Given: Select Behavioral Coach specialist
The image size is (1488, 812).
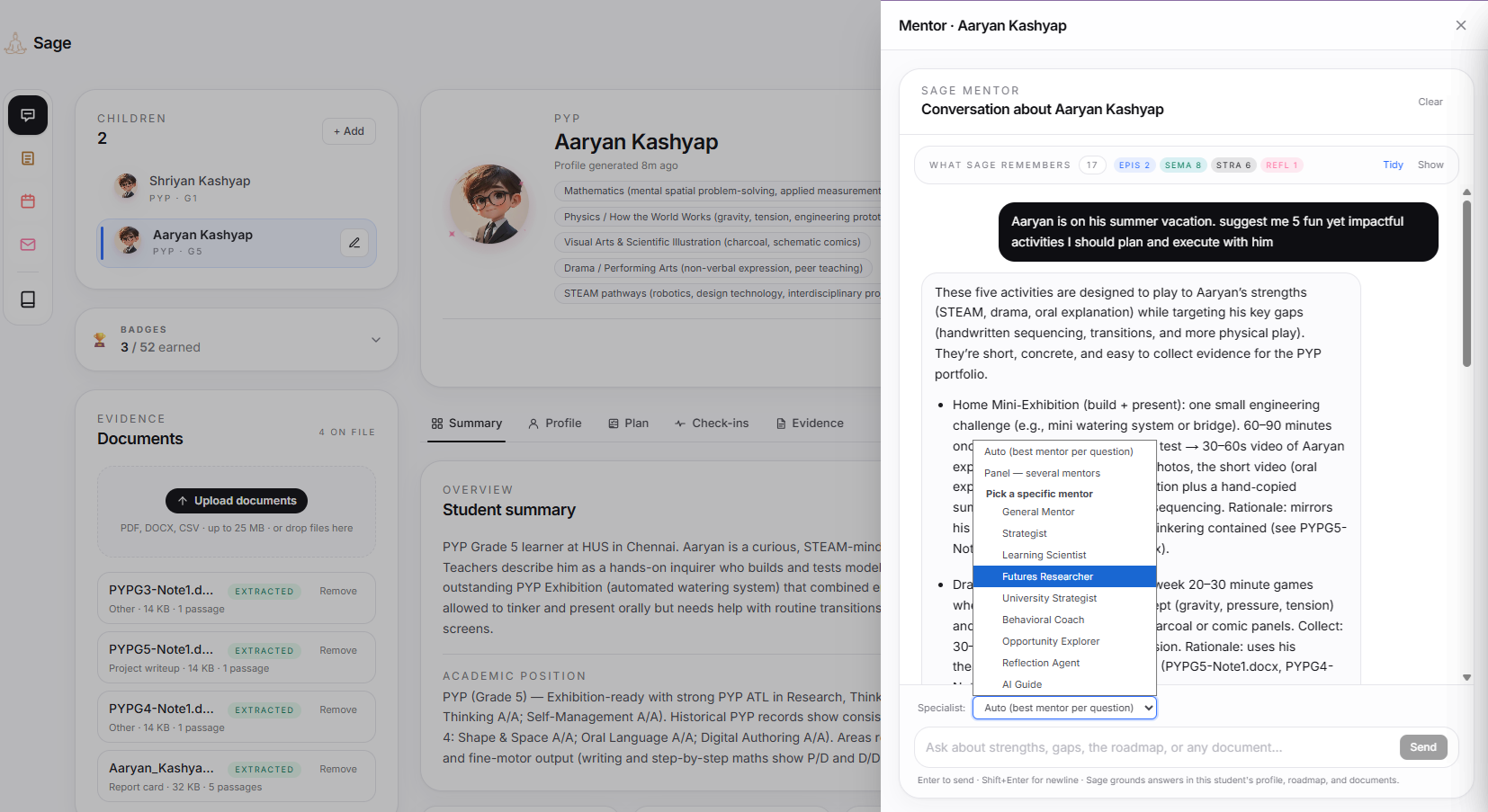Looking at the screenshot, I should click(x=1064, y=620).
